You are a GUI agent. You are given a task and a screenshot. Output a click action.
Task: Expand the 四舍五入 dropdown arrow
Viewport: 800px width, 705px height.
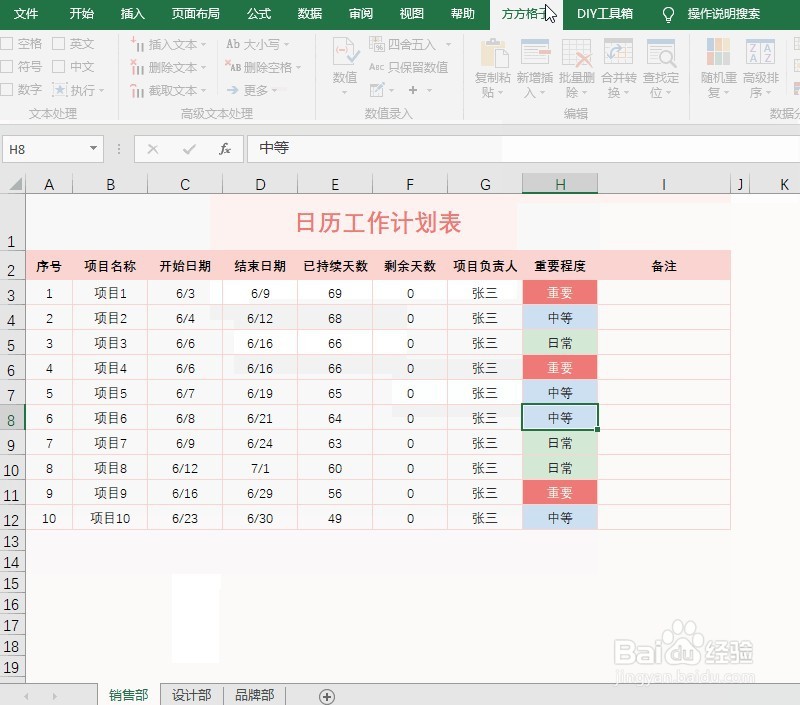(x=448, y=44)
